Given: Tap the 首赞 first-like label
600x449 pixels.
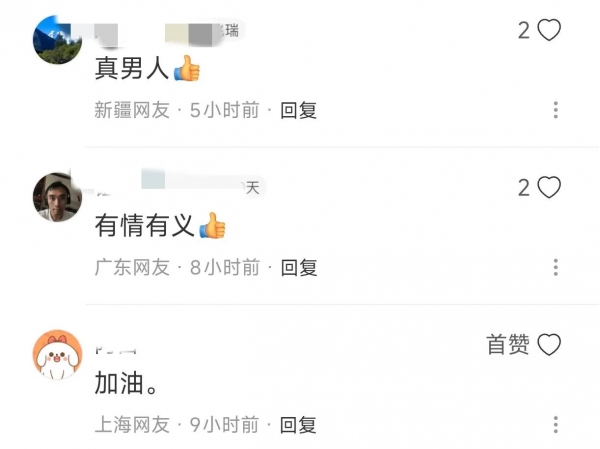Looking at the screenshot, I should 508,344.
